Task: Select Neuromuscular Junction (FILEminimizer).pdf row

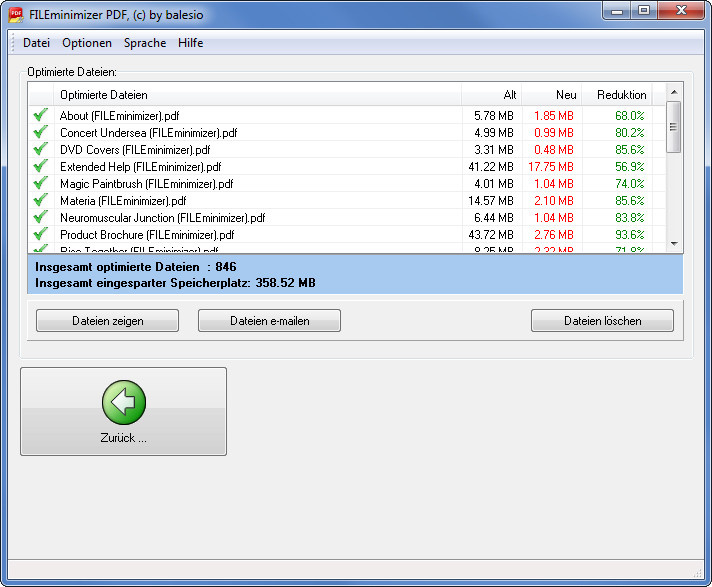Action: tap(347, 217)
